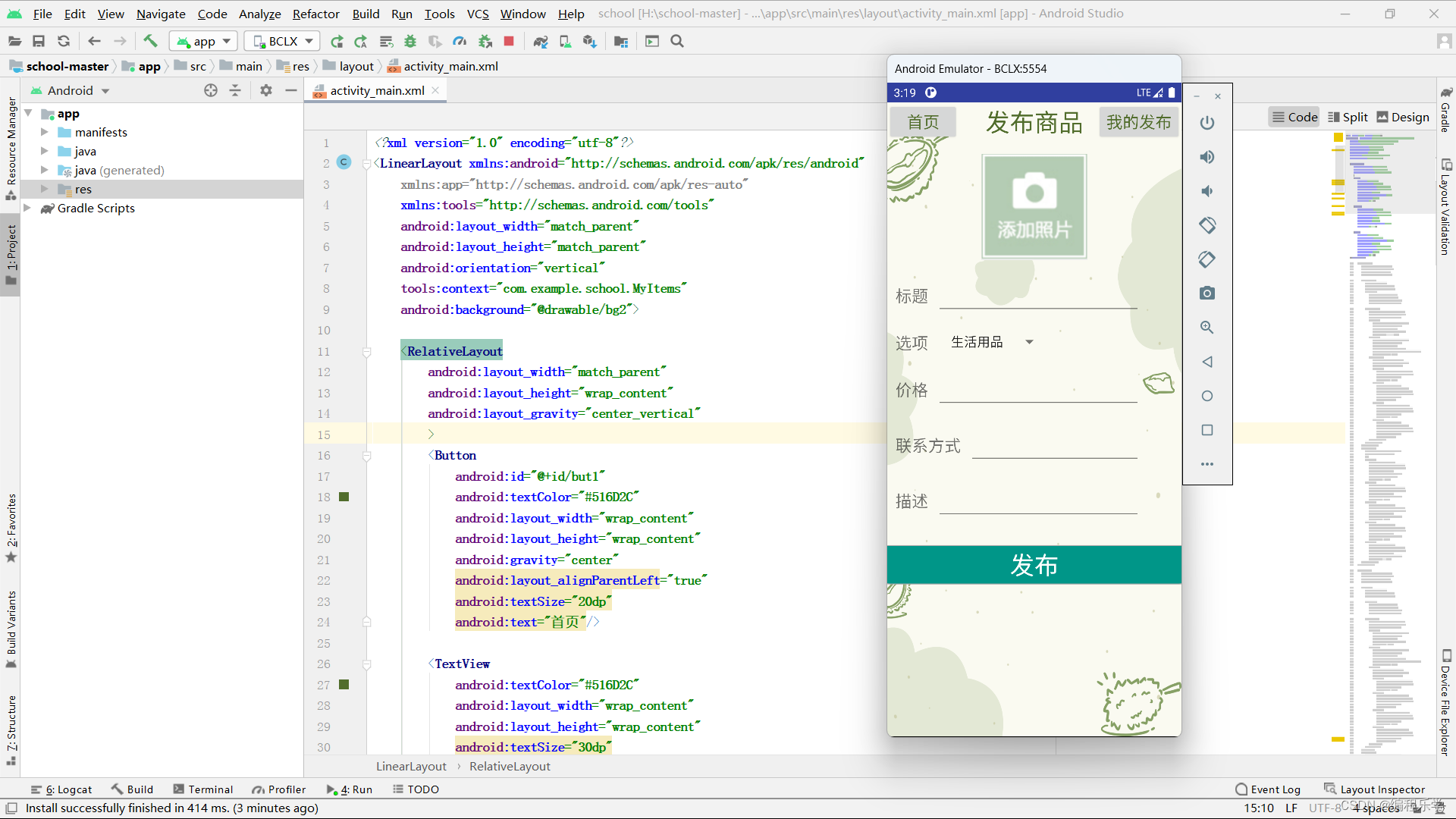Viewport: 1456px width, 819px height.
Task: Click the #516D2C color swatch on line 18
Action: 344,497
